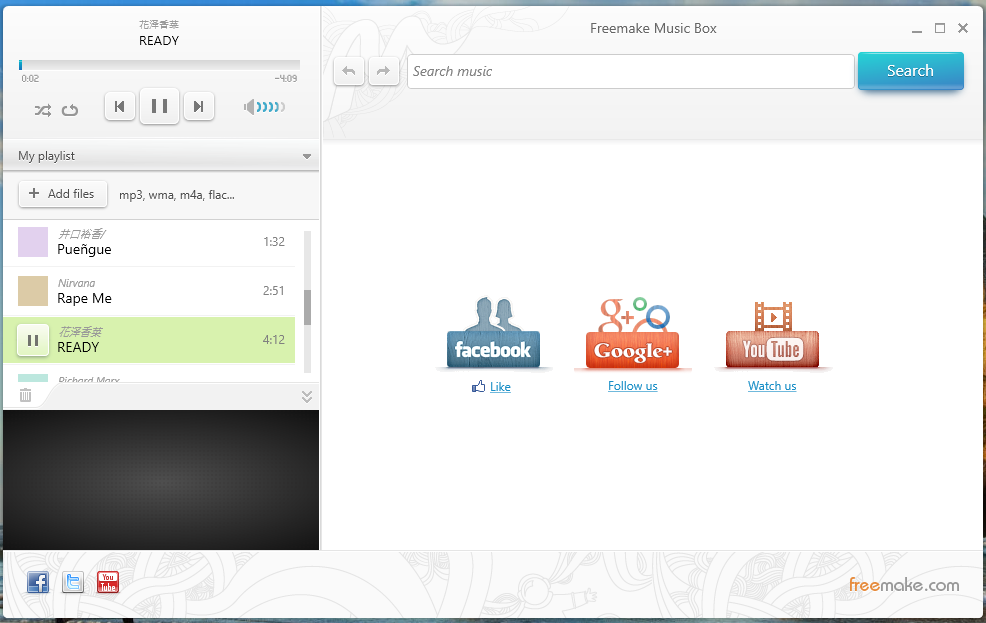986x623 pixels.
Task: Click the blue Search button
Action: click(911, 71)
